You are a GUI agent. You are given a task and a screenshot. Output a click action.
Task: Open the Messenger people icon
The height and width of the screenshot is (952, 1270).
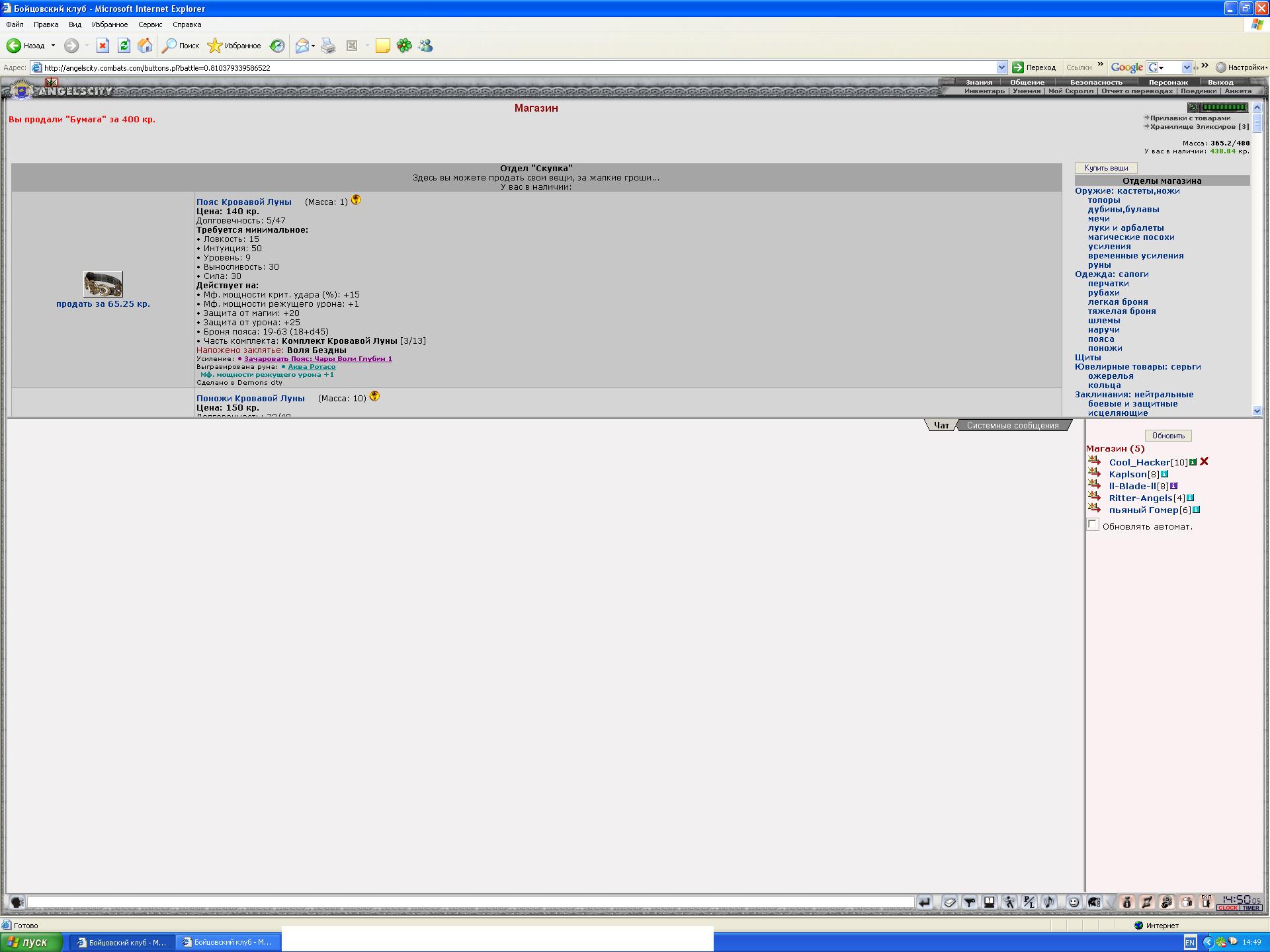click(425, 46)
